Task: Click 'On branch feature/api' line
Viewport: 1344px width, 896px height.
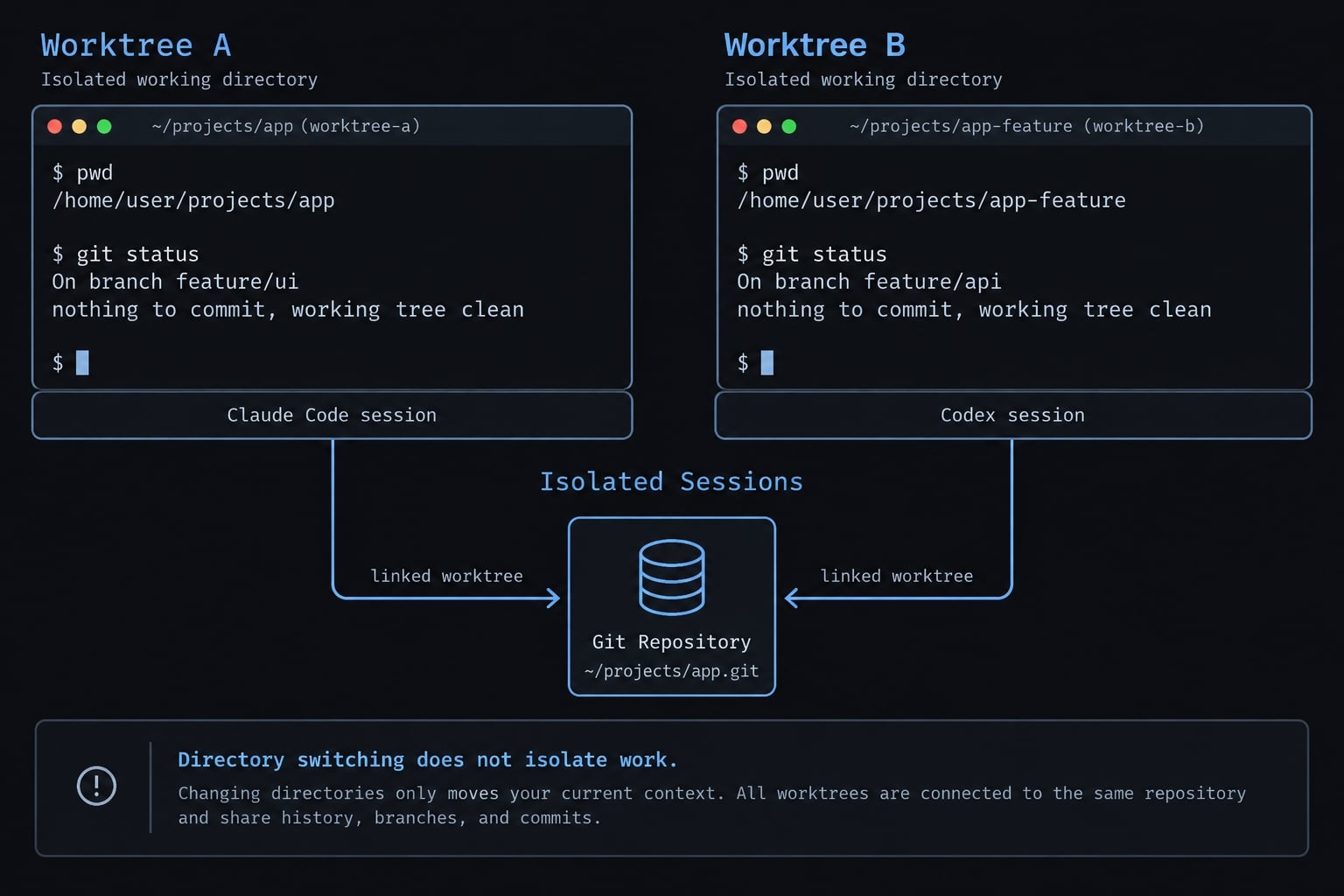Action: coord(869,282)
